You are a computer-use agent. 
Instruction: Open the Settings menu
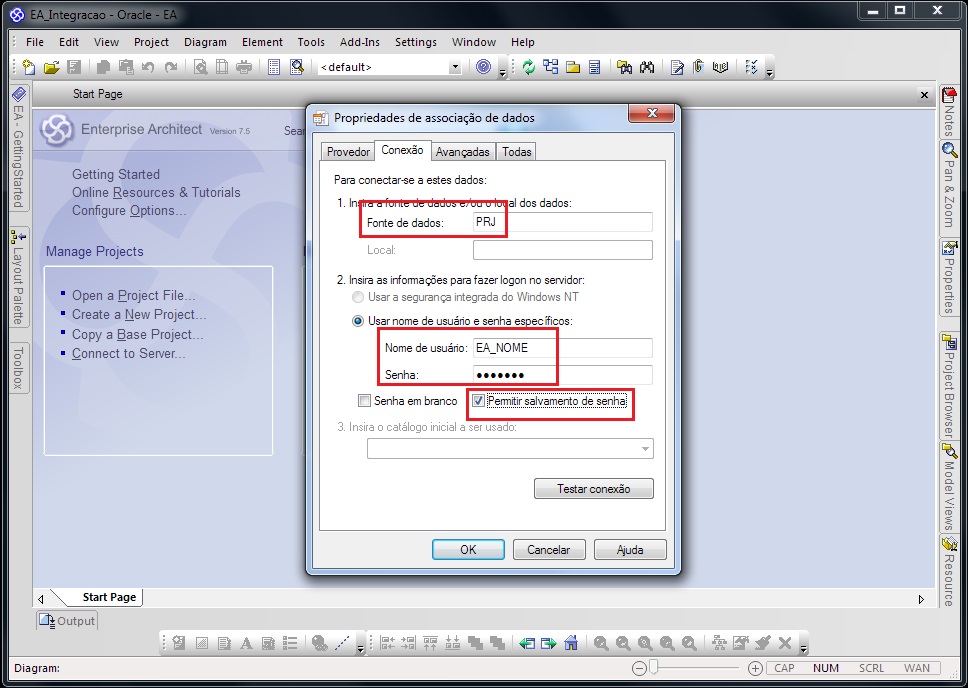pos(415,42)
